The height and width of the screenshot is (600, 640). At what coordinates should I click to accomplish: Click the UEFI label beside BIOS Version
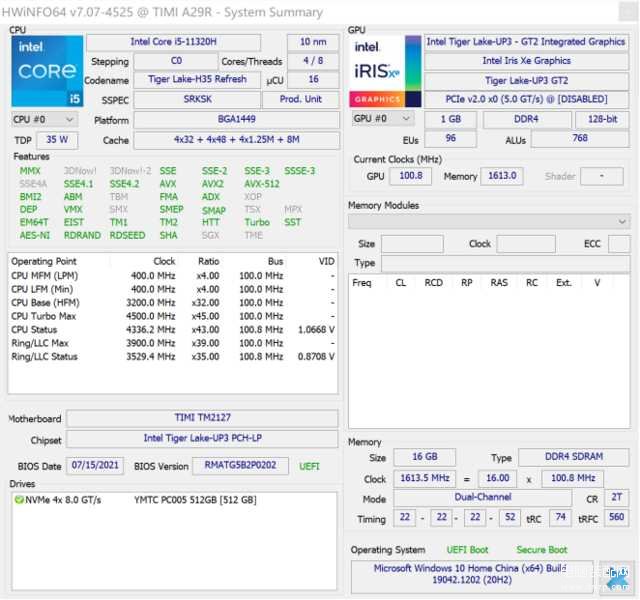pos(309,467)
